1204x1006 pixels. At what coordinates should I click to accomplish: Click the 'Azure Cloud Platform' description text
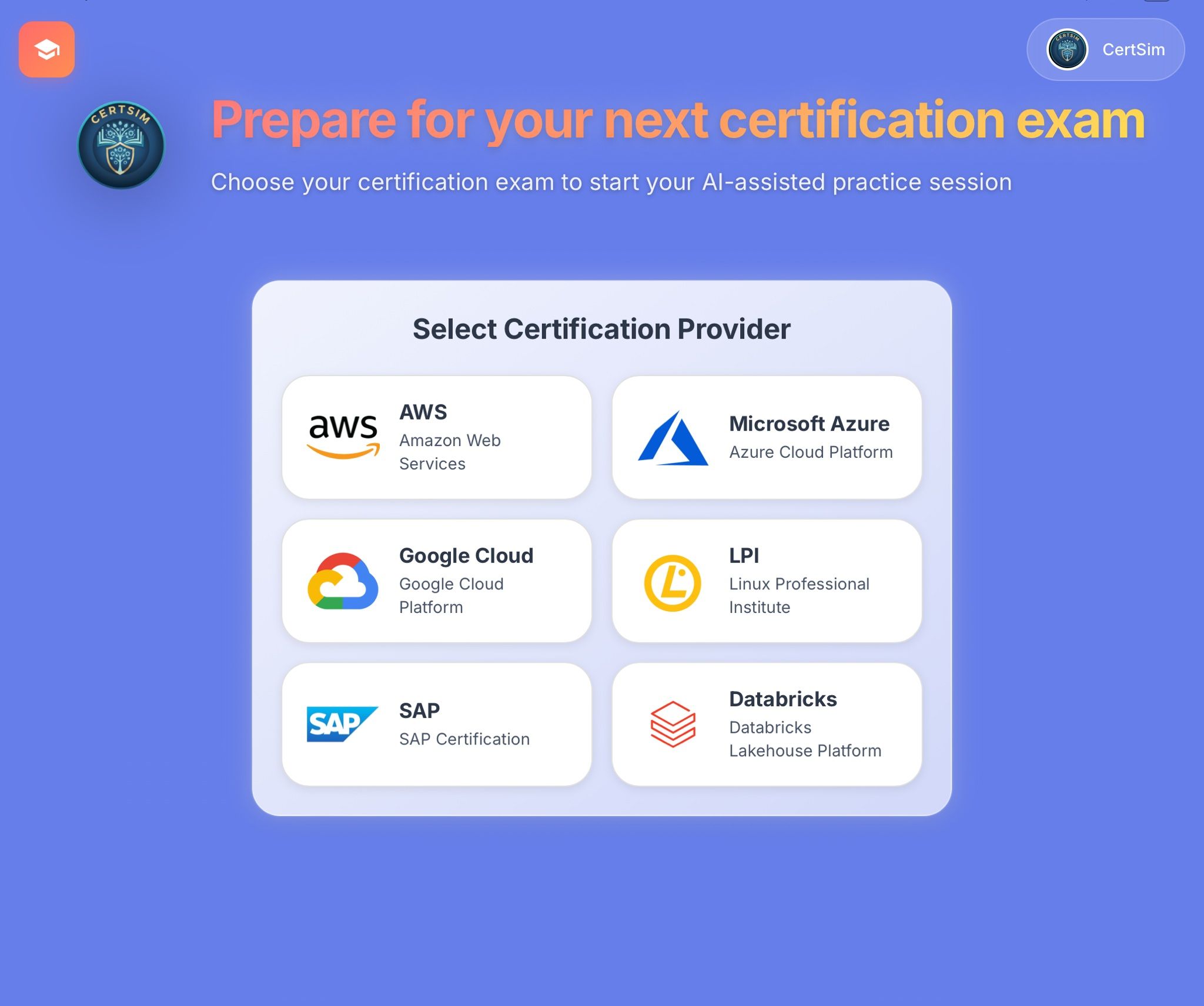[x=811, y=452]
